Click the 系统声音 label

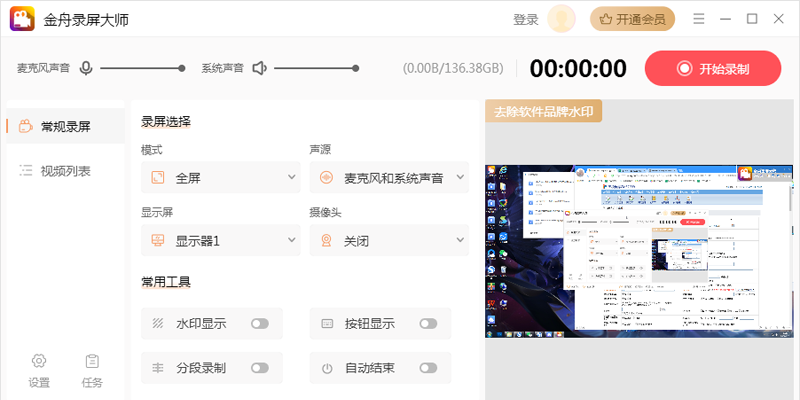222,68
